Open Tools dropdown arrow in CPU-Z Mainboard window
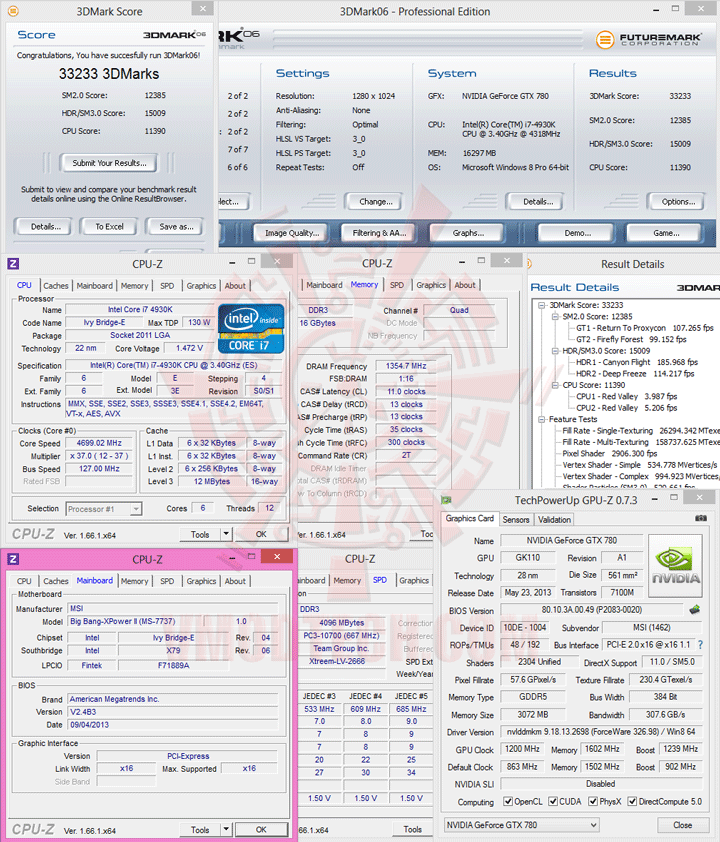 [x=226, y=829]
